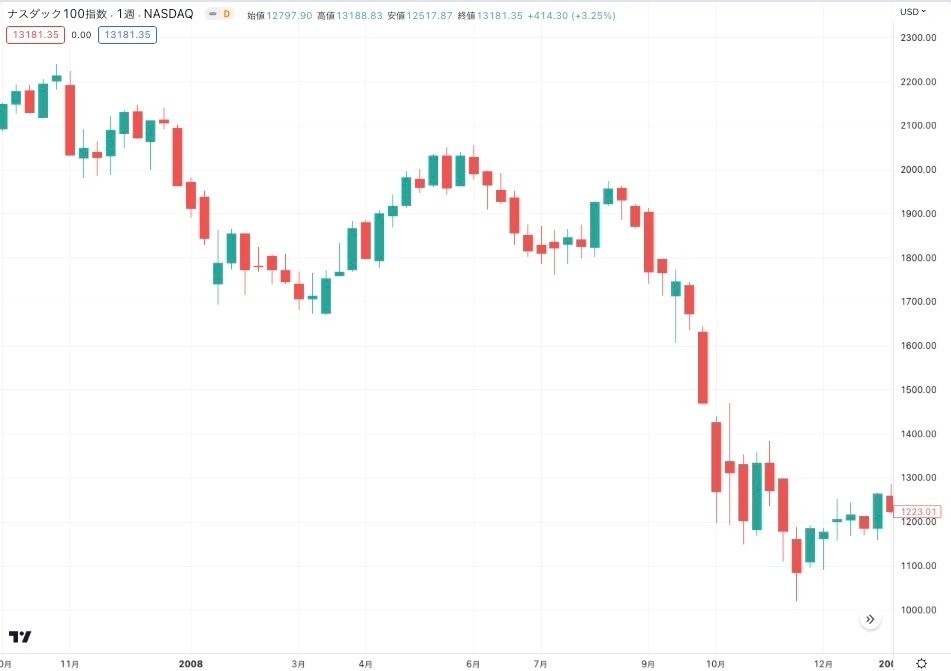Click the 0.00 spread value between price boxes

pos(80,34)
